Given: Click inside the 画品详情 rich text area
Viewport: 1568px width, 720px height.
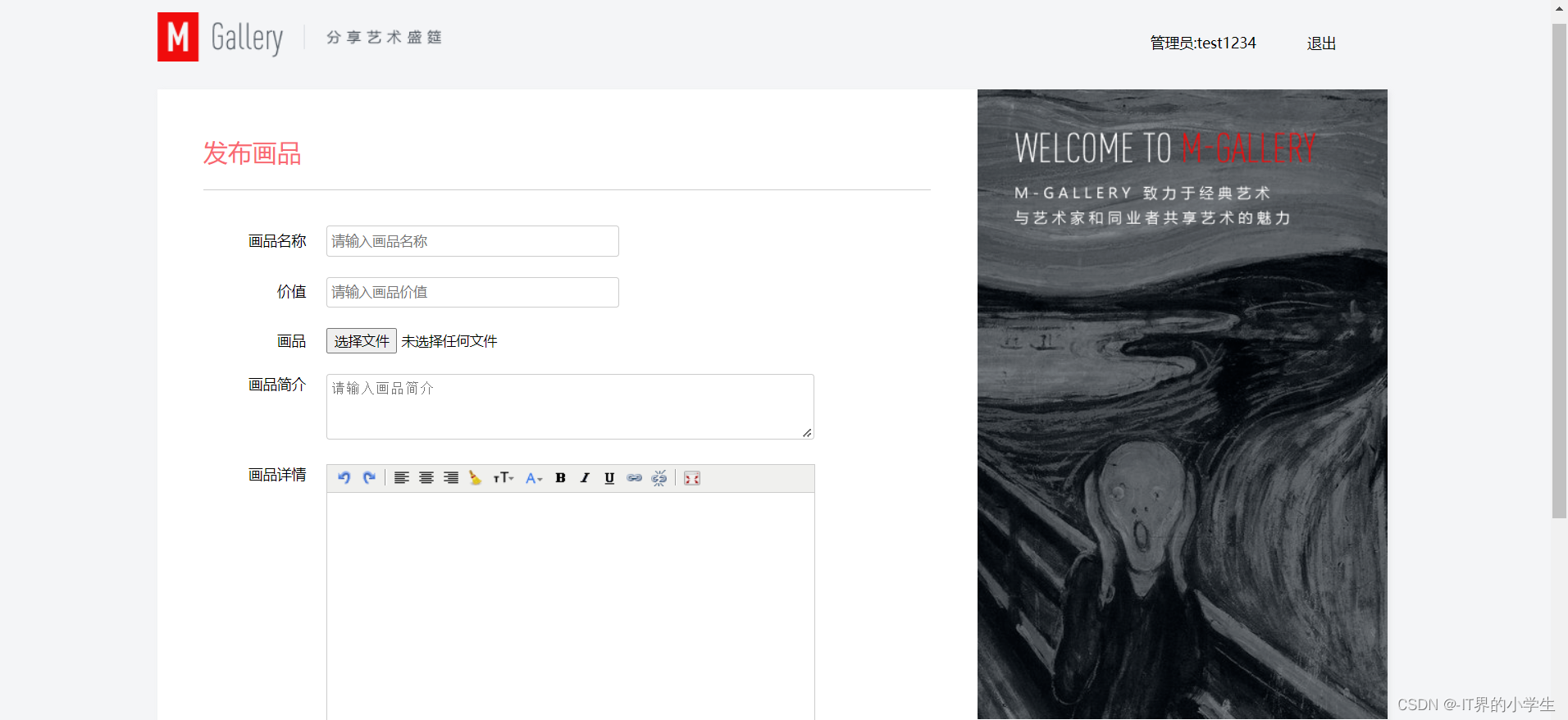Looking at the screenshot, I should coord(571,606).
